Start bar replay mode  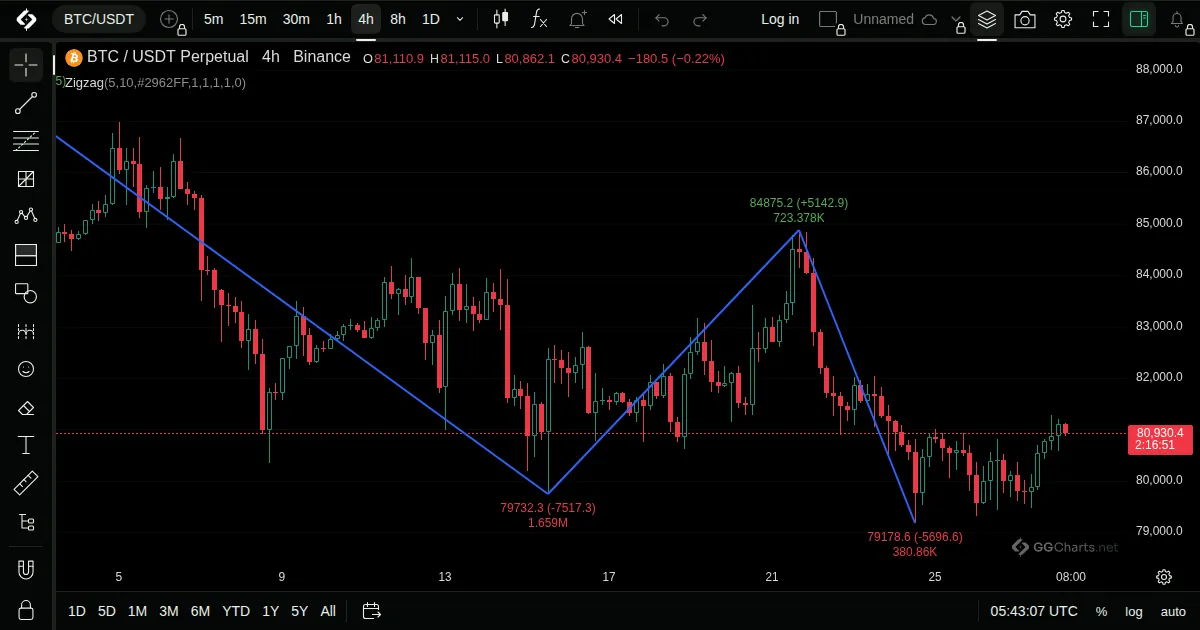[x=616, y=19]
